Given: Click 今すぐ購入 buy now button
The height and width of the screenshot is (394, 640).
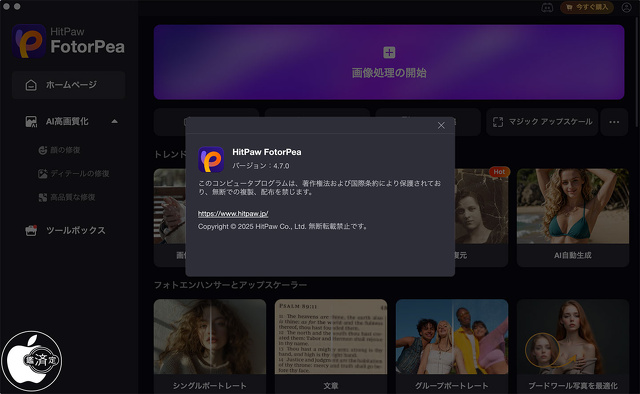Looking at the screenshot, I should pos(587,7).
